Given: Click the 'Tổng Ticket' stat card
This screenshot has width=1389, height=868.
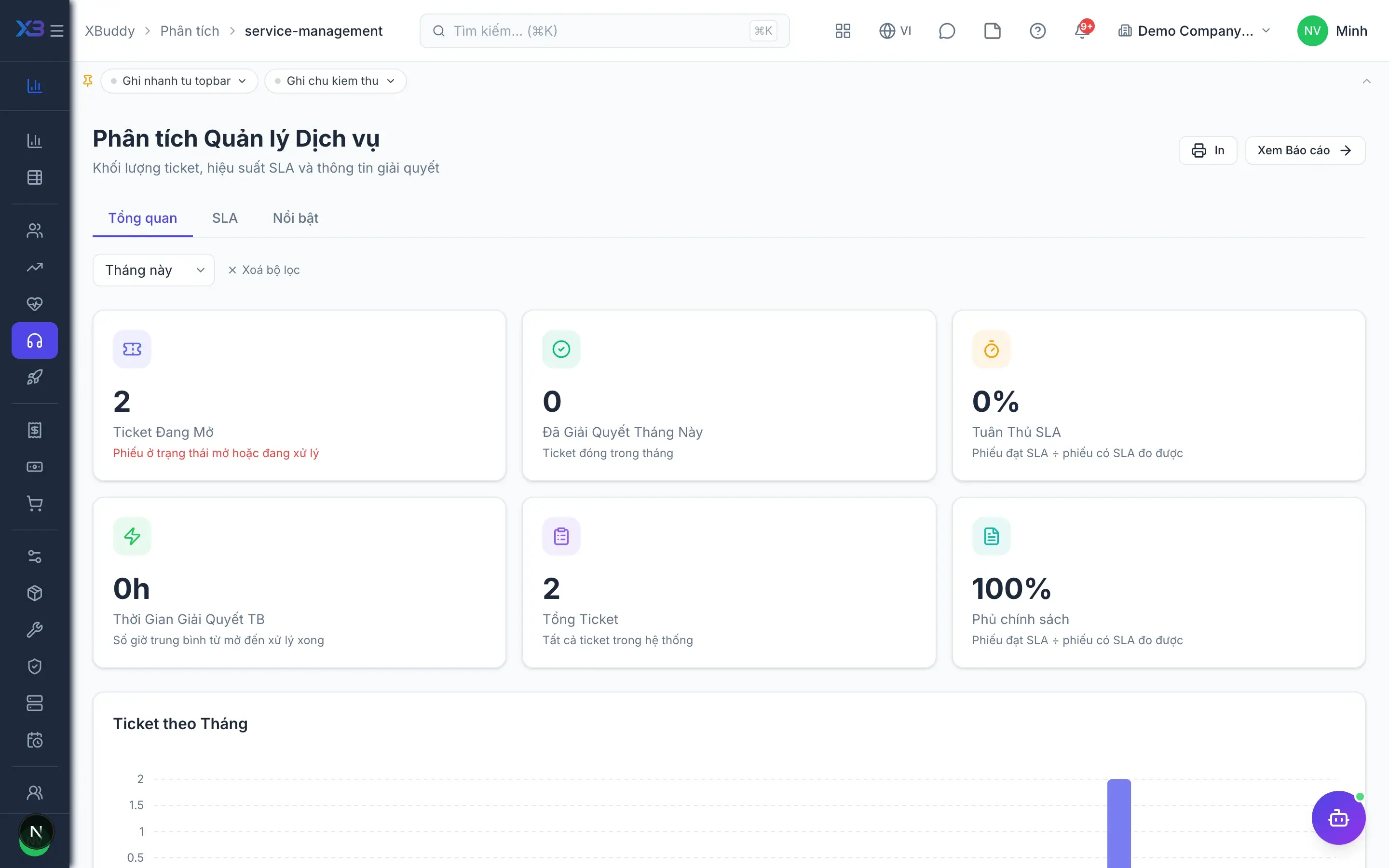Looking at the screenshot, I should pyautogui.click(x=728, y=583).
